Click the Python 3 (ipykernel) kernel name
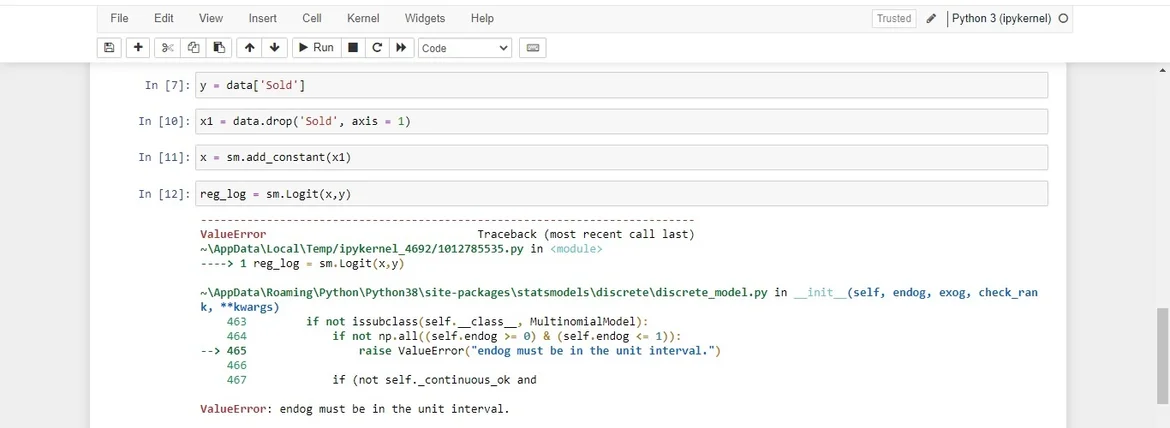The image size is (1170, 428). pyautogui.click(x=1001, y=18)
